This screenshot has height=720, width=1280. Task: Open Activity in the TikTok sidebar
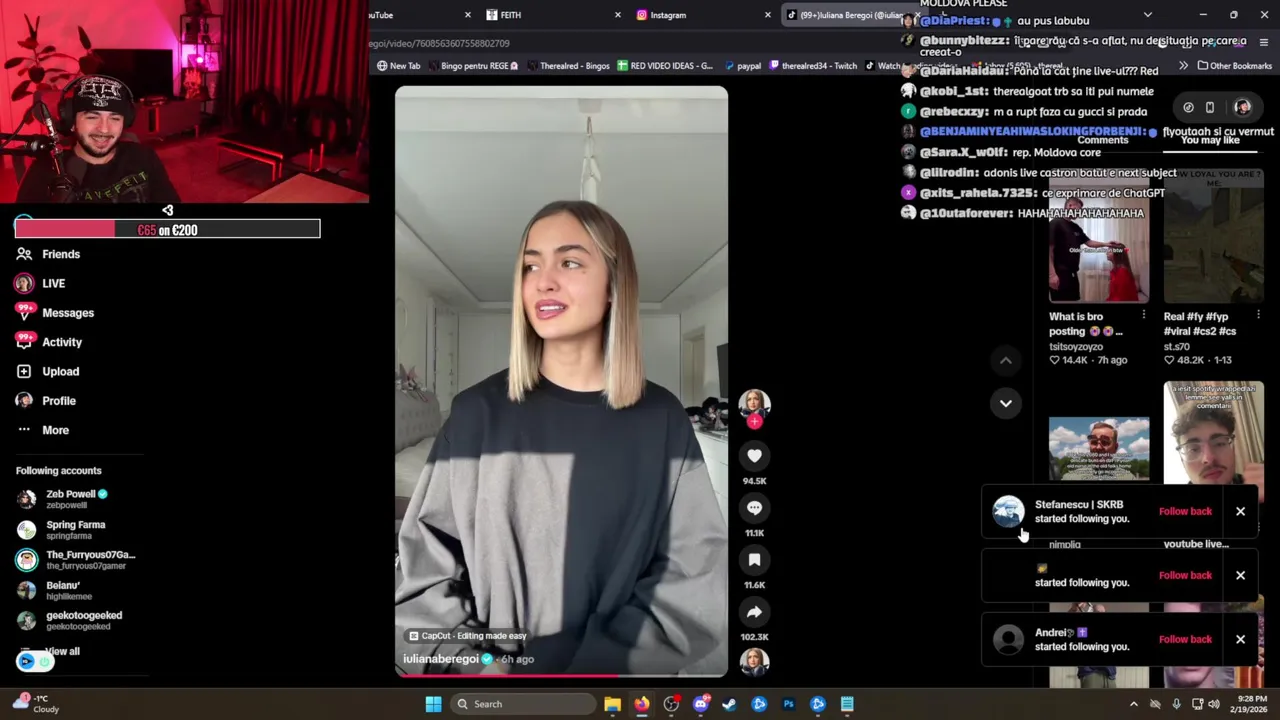(x=48, y=342)
